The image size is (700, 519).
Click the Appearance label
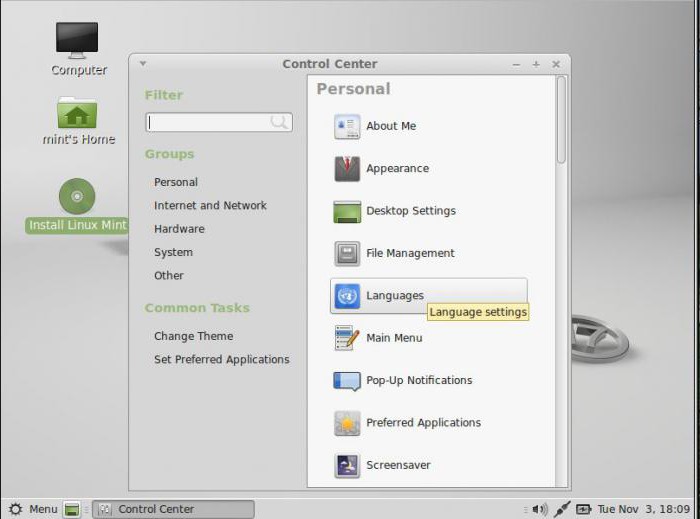pos(397,169)
